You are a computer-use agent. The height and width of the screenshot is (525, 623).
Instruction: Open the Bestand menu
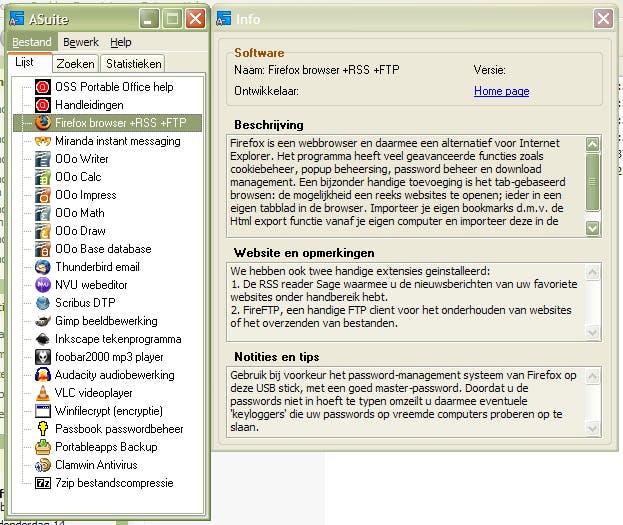pyautogui.click(x=31, y=42)
